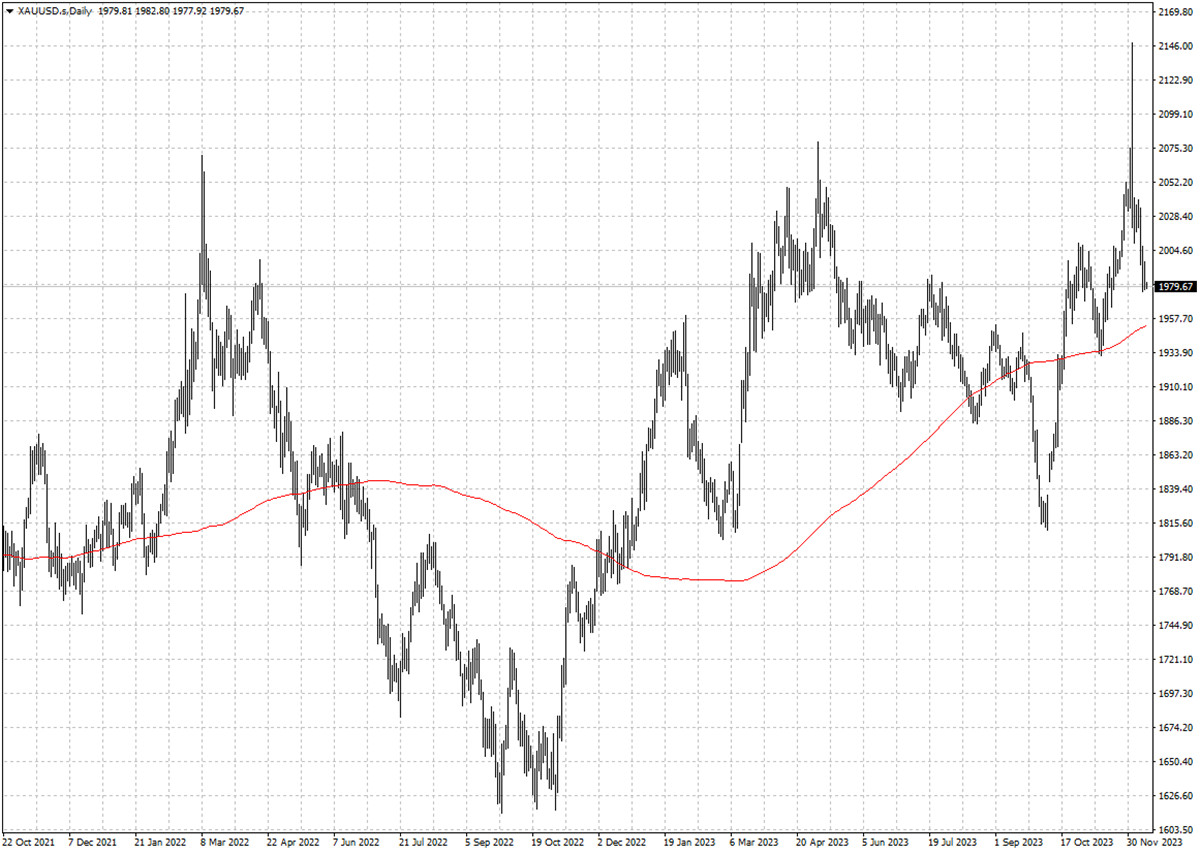This screenshot has width=1200, height=854.
Task: Click the 1933.90 price axis label
Action: point(1174,353)
